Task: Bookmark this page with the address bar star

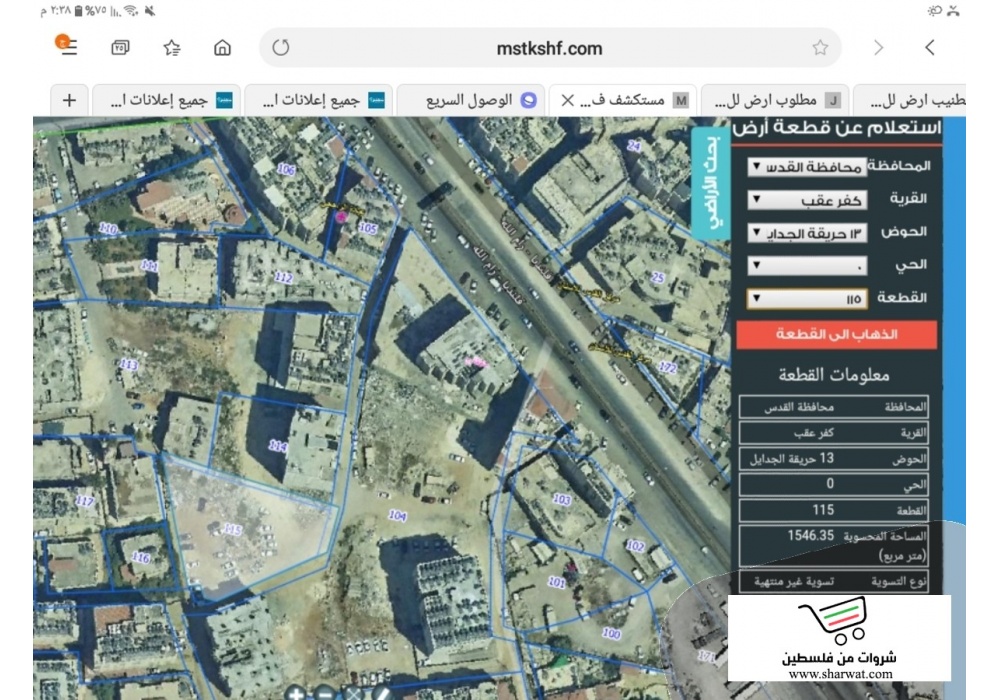Action: (820, 47)
